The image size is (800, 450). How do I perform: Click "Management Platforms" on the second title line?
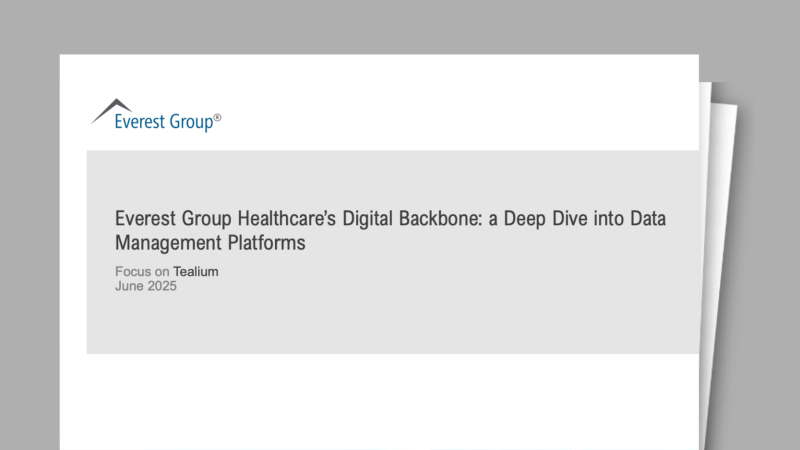(x=208, y=242)
